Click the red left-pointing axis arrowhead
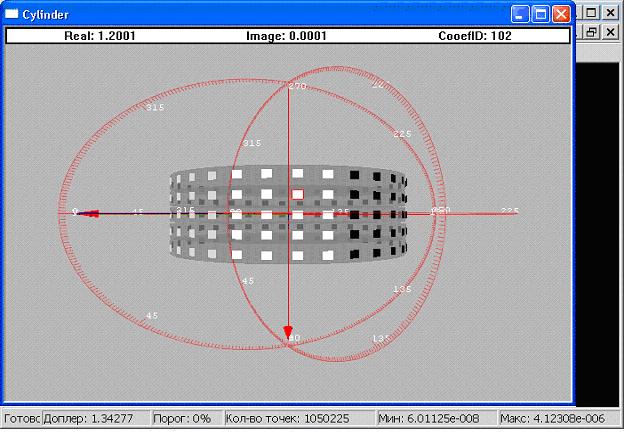 click(x=88, y=214)
